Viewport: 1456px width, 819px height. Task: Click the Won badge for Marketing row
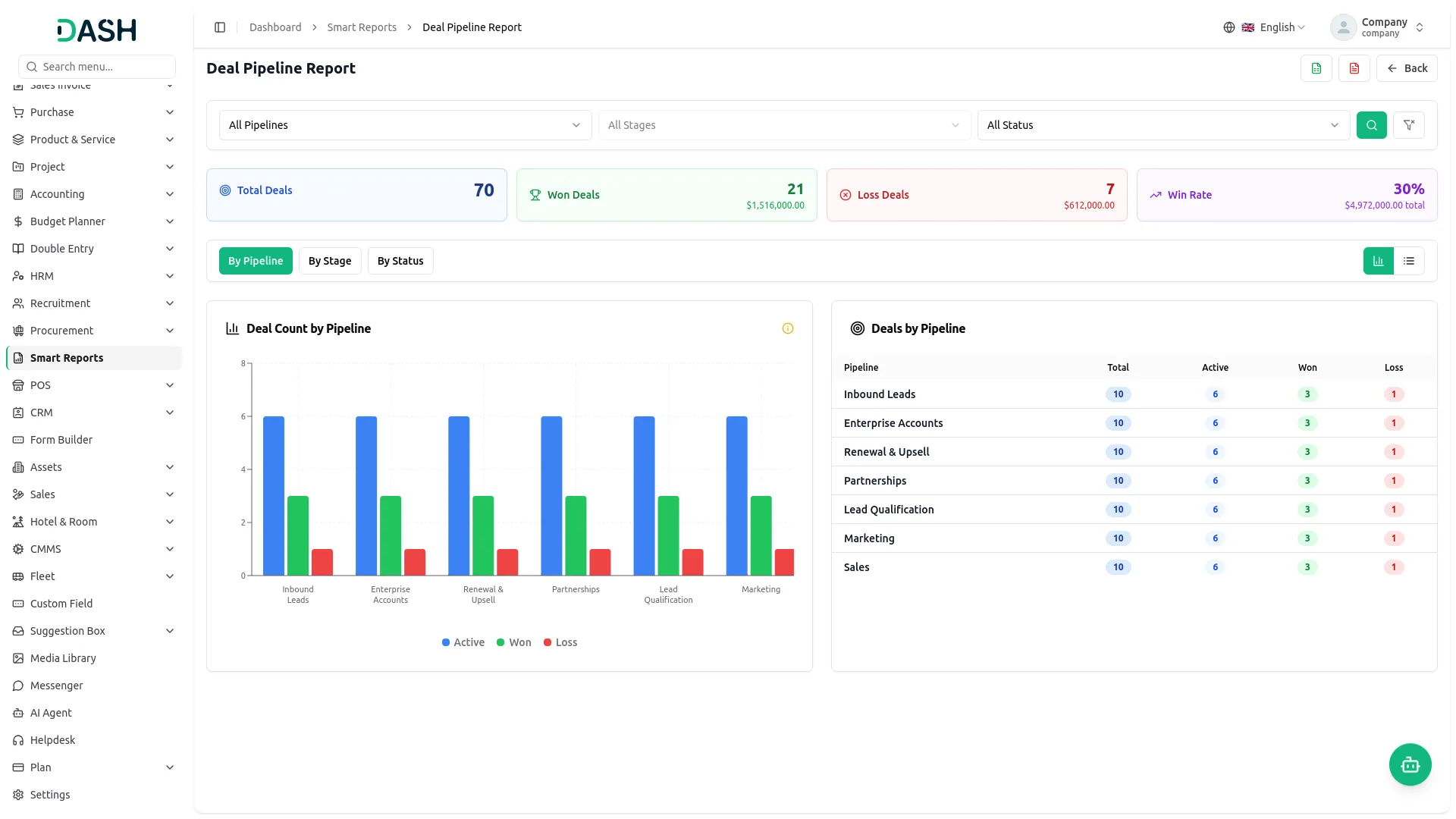tap(1307, 538)
